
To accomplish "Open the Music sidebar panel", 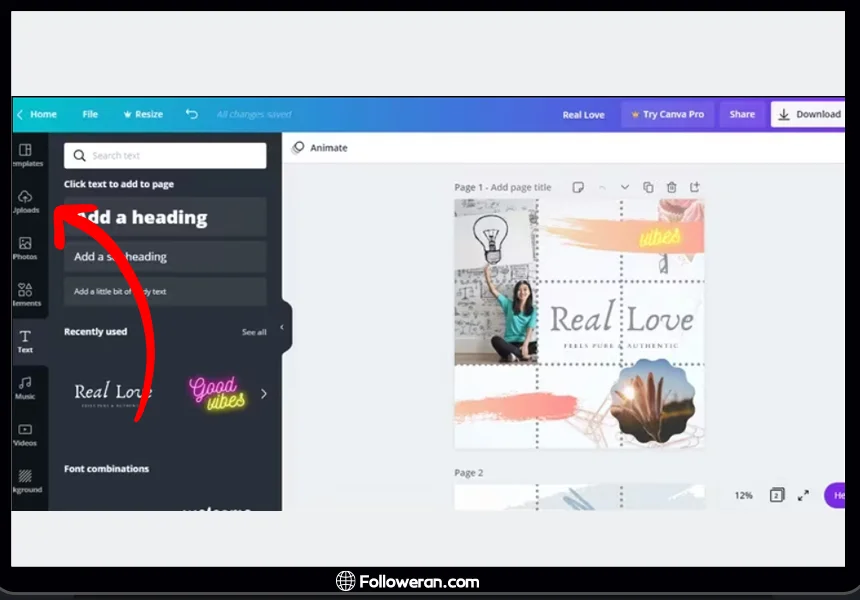I will point(25,387).
